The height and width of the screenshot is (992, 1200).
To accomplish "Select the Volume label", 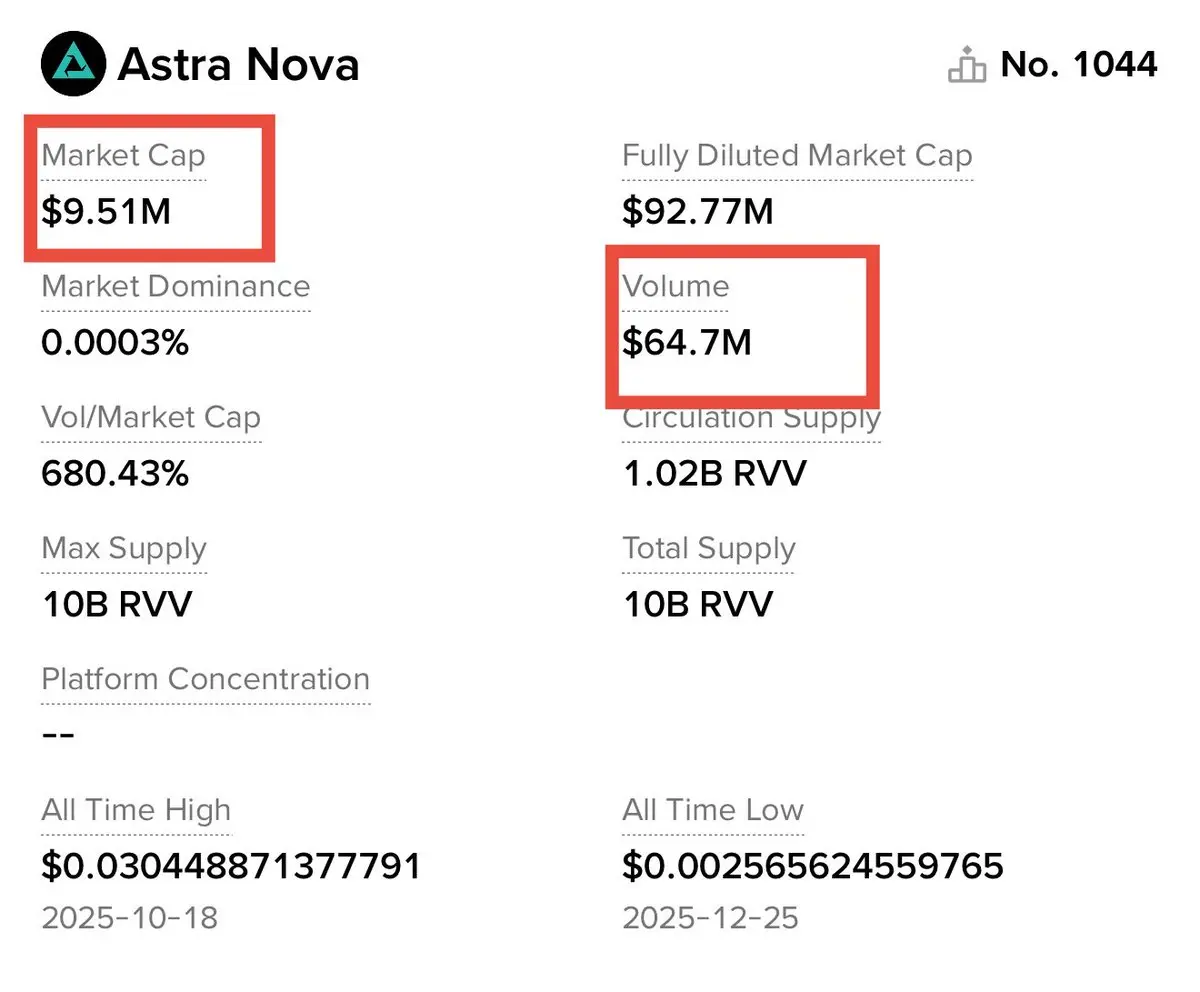I will click(x=676, y=287).
